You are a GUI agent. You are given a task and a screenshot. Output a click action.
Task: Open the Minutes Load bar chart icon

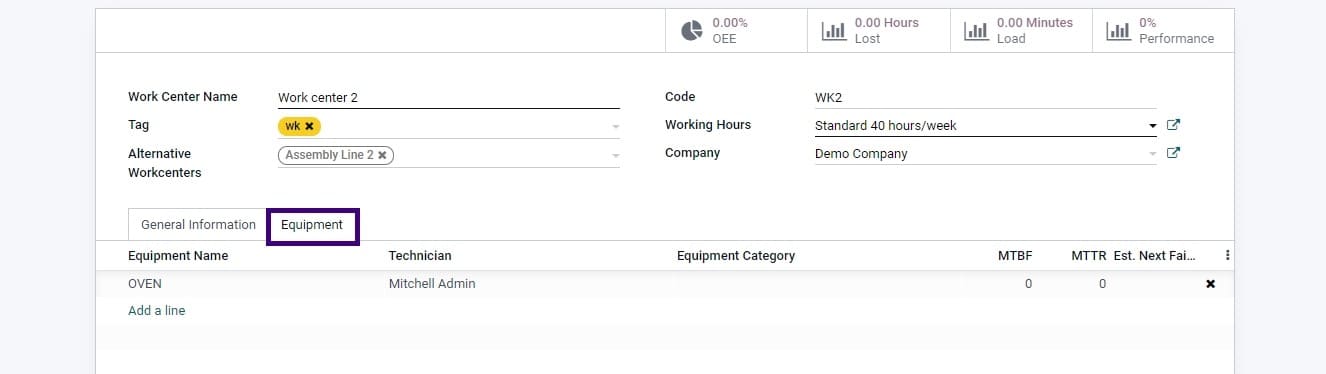(976, 31)
